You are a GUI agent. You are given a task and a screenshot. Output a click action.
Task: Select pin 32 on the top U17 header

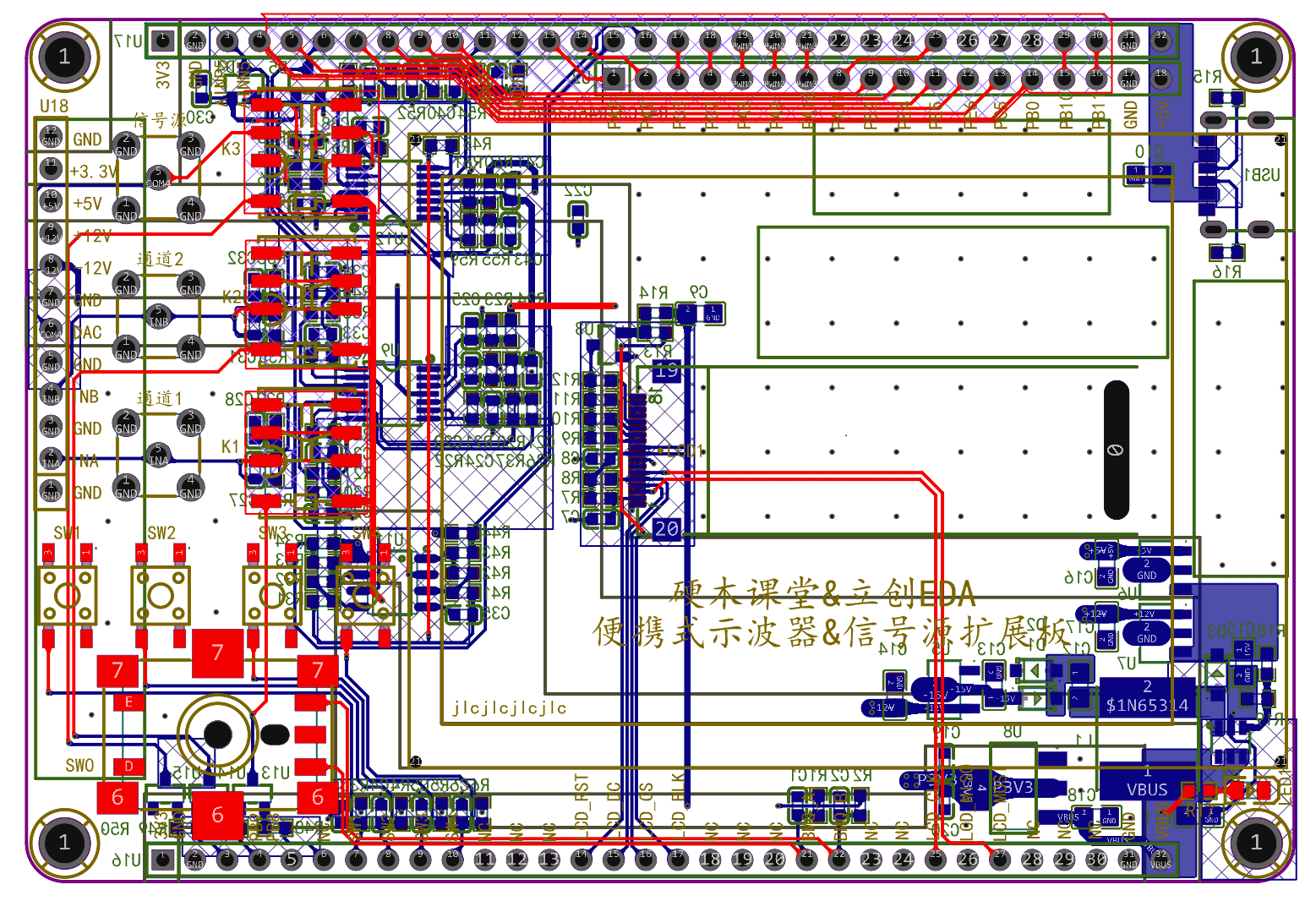coord(1160,40)
